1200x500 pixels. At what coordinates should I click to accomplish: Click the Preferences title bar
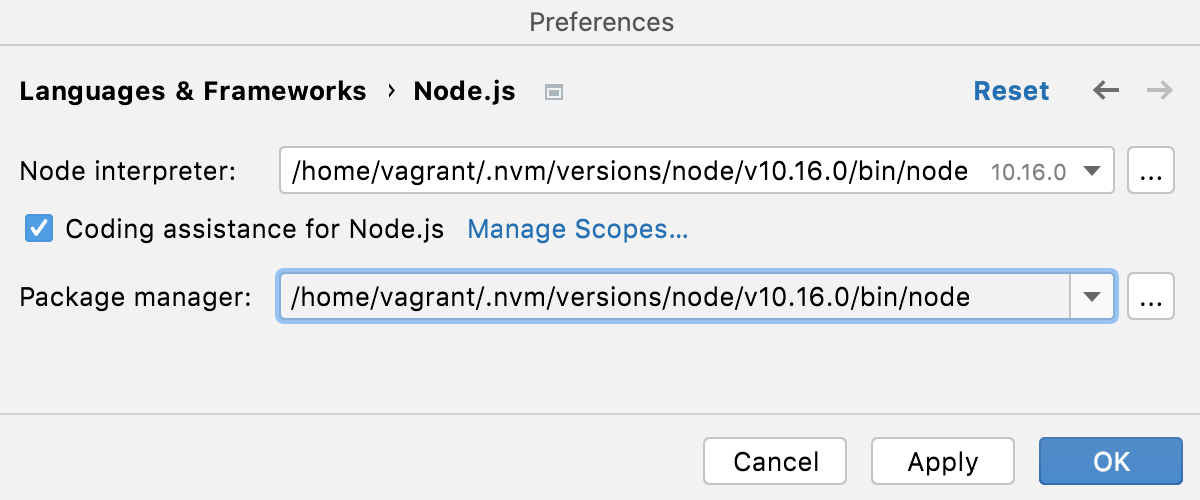coord(601,21)
